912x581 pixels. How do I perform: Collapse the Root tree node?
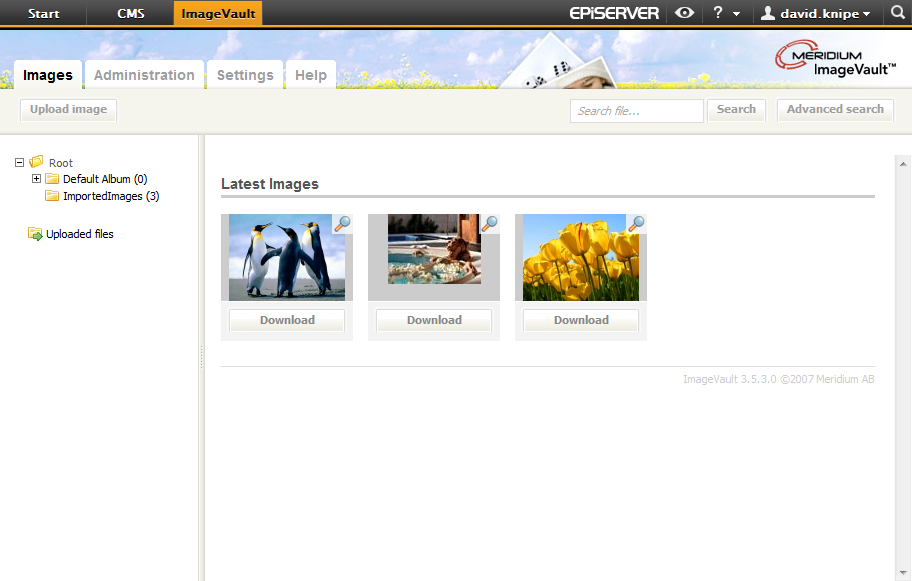[20, 162]
